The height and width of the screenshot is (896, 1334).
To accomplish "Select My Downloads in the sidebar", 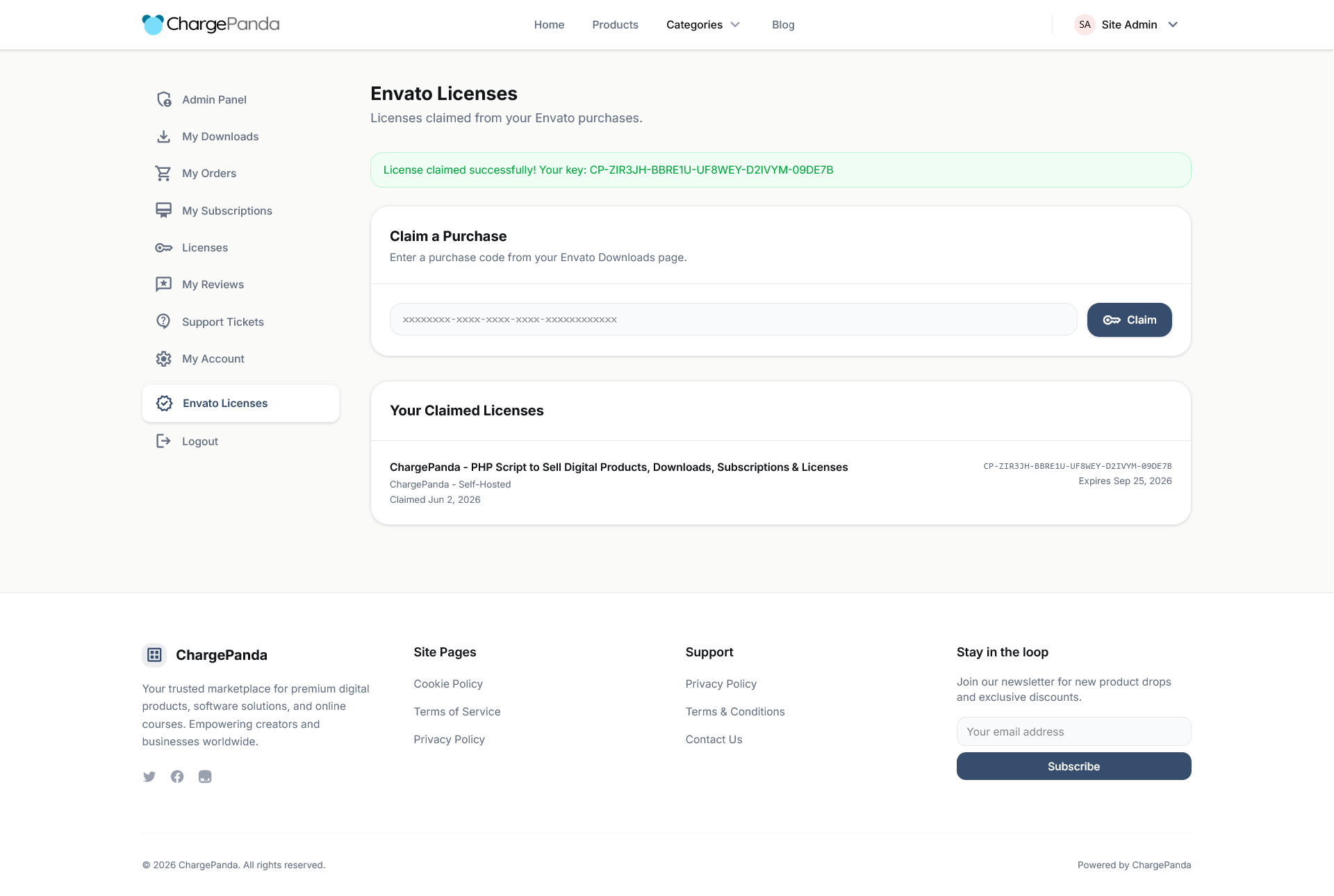I will [240, 136].
